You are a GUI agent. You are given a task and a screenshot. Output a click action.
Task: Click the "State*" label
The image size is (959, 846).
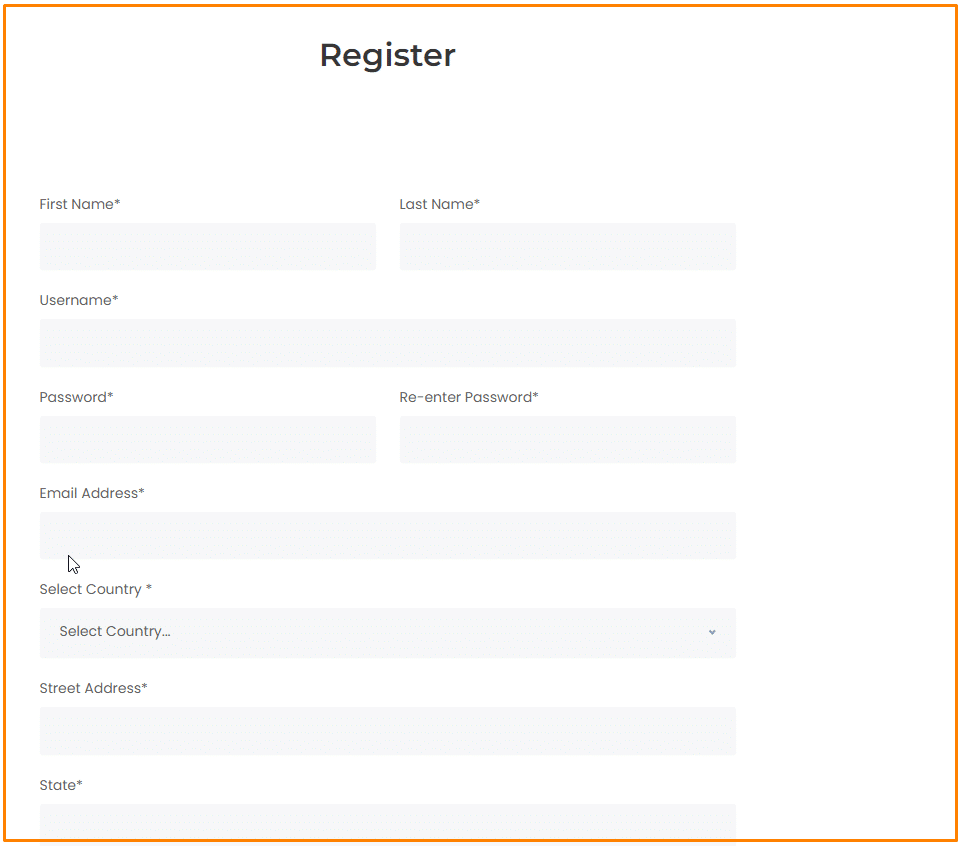tap(61, 785)
